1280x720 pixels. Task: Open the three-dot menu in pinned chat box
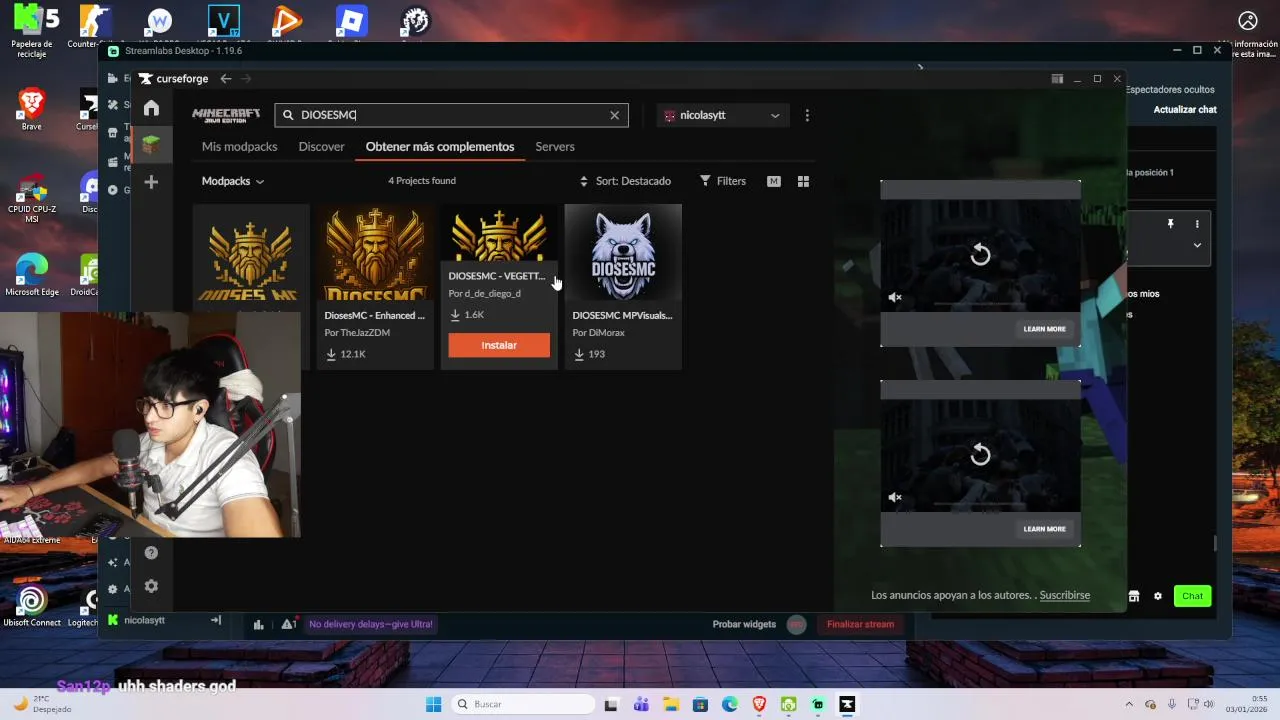1197,224
